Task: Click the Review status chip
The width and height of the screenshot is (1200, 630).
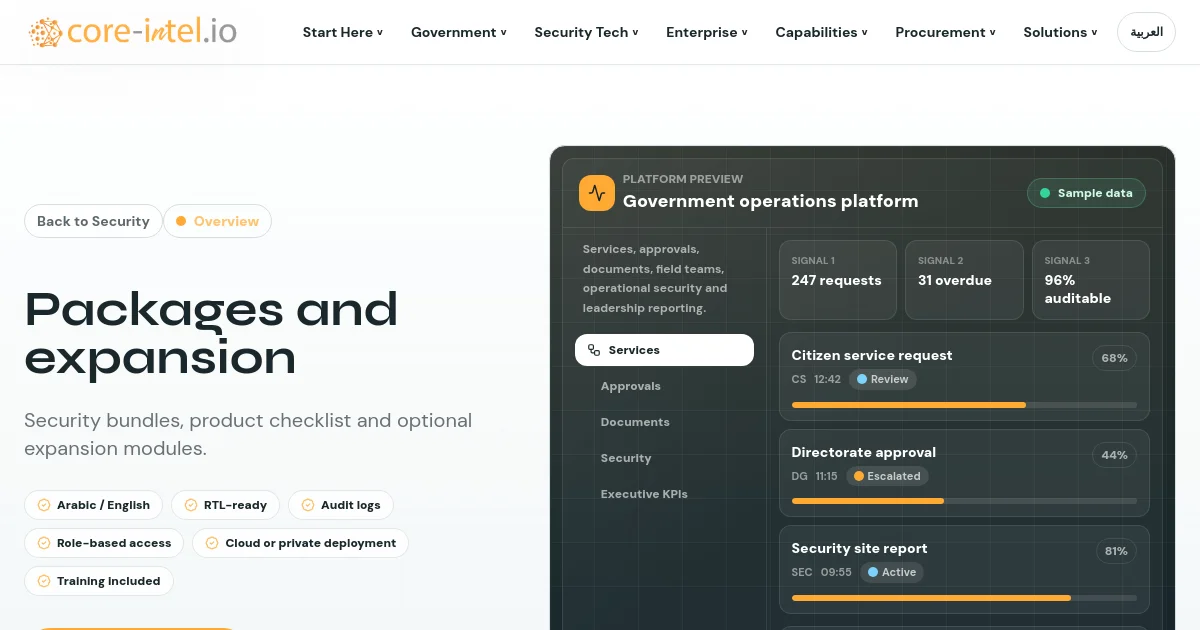Action: [x=883, y=379]
